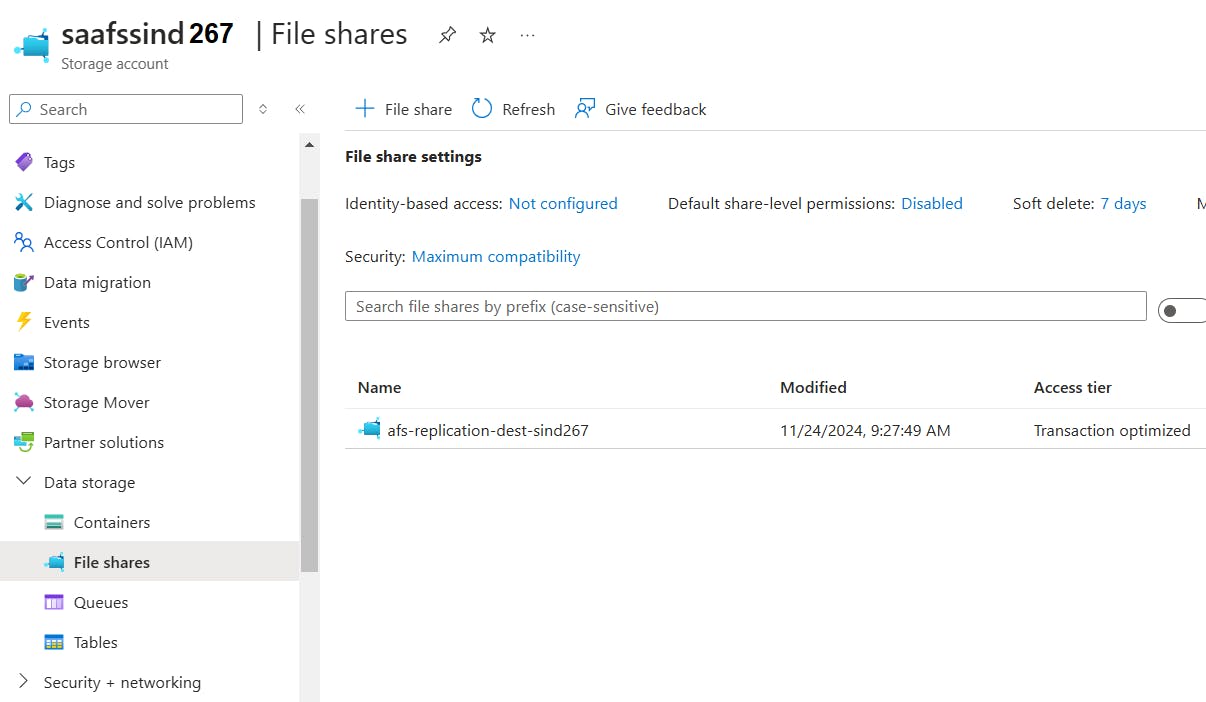This screenshot has height=702, width=1206.
Task: Toggle the switch beside the prefix search box
Action: click(1182, 310)
